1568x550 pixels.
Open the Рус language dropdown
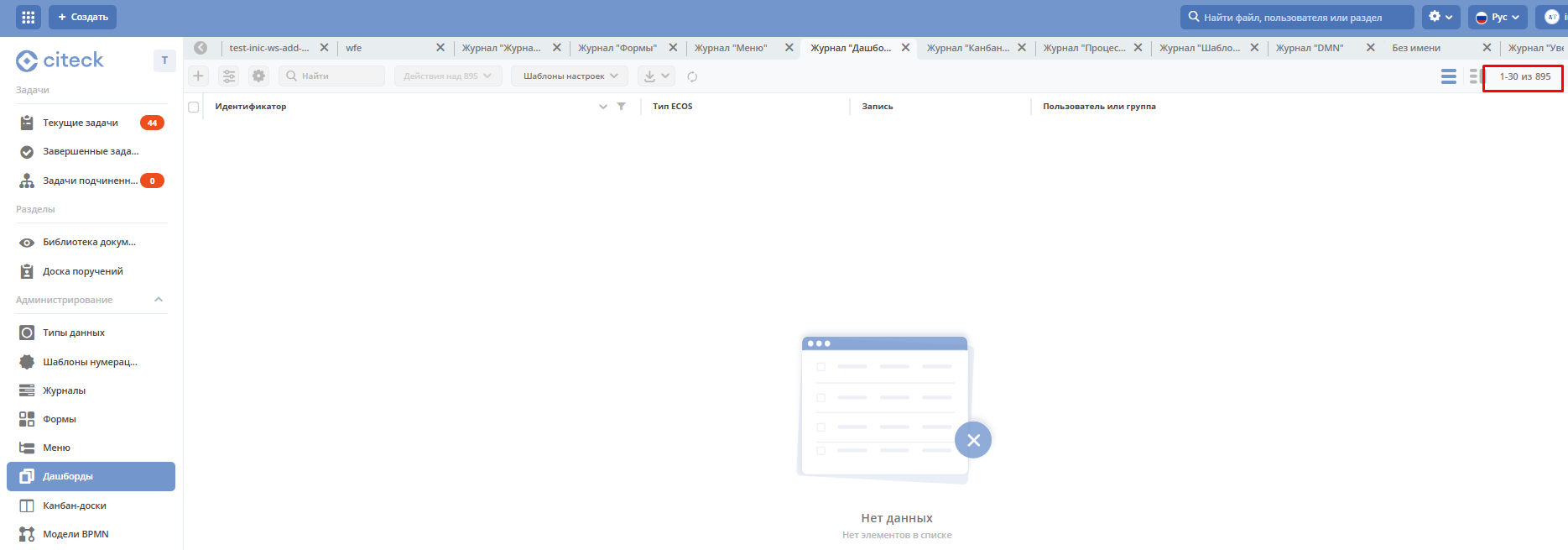click(x=1498, y=17)
